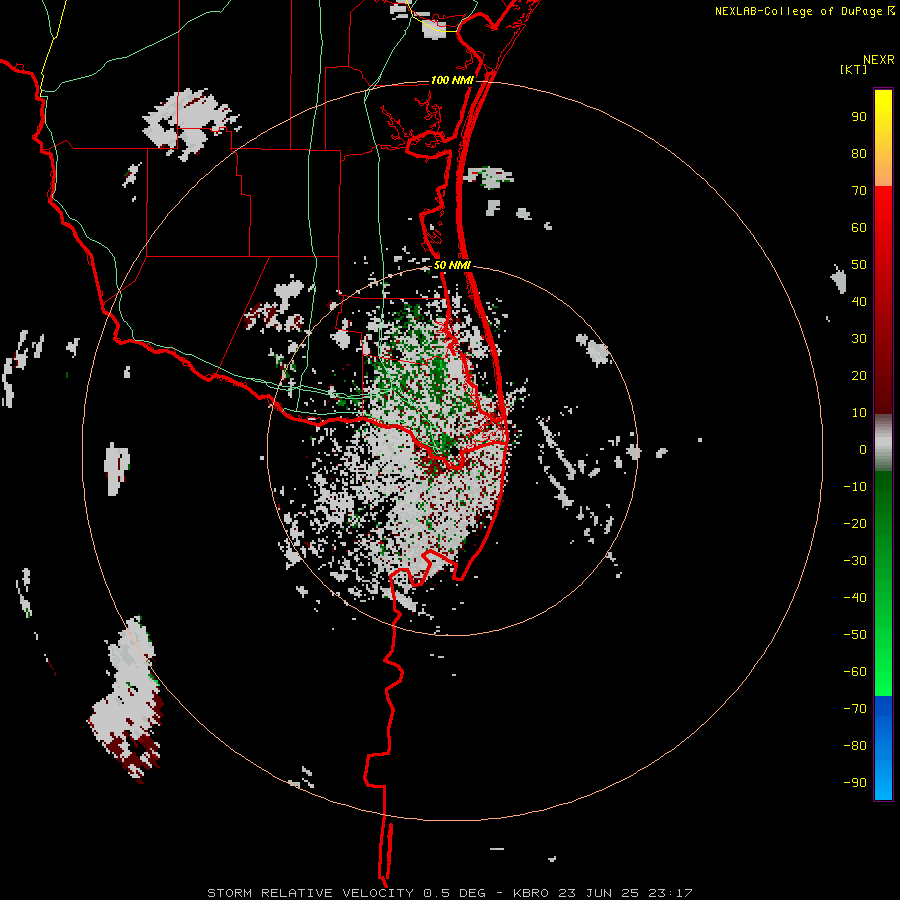
Task: Click the -20 scale value
Action: coord(855,523)
